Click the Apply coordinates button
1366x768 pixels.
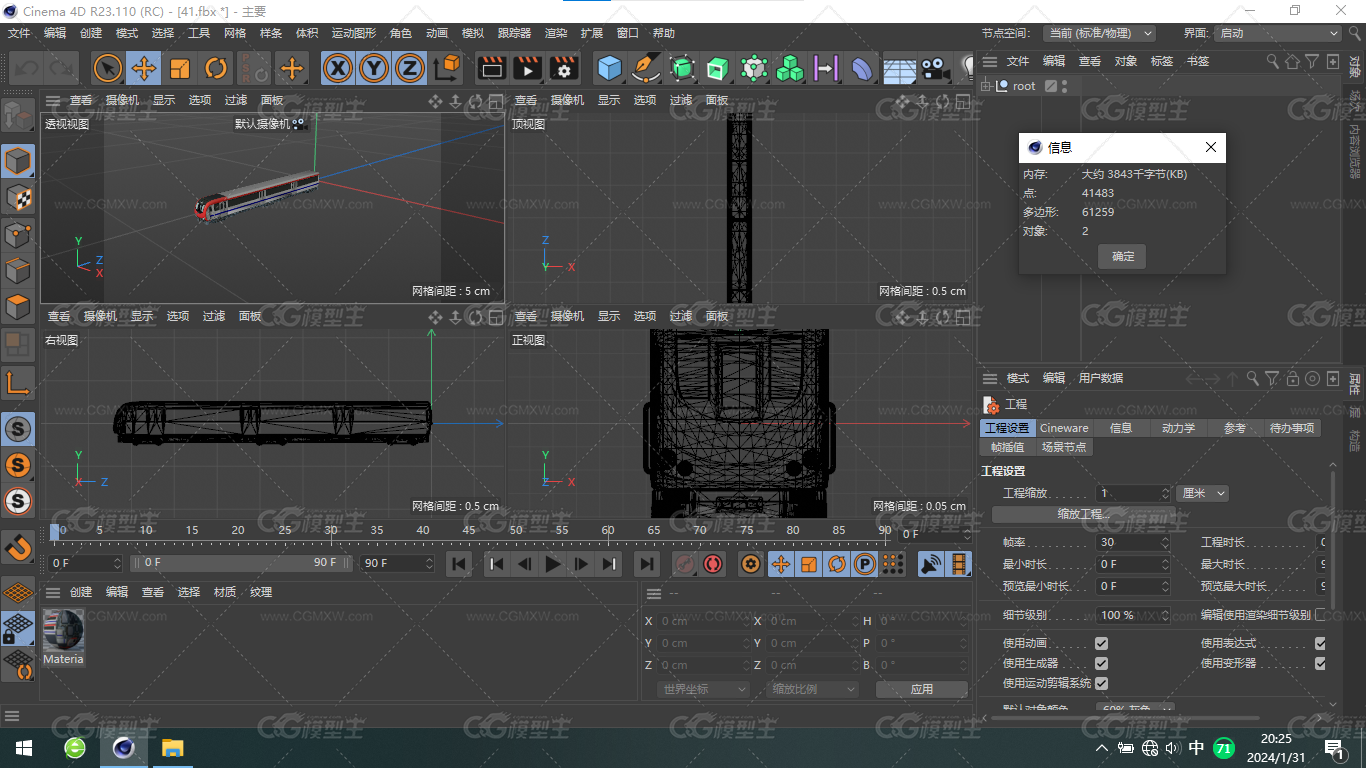pyautogui.click(x=922, y=689)
